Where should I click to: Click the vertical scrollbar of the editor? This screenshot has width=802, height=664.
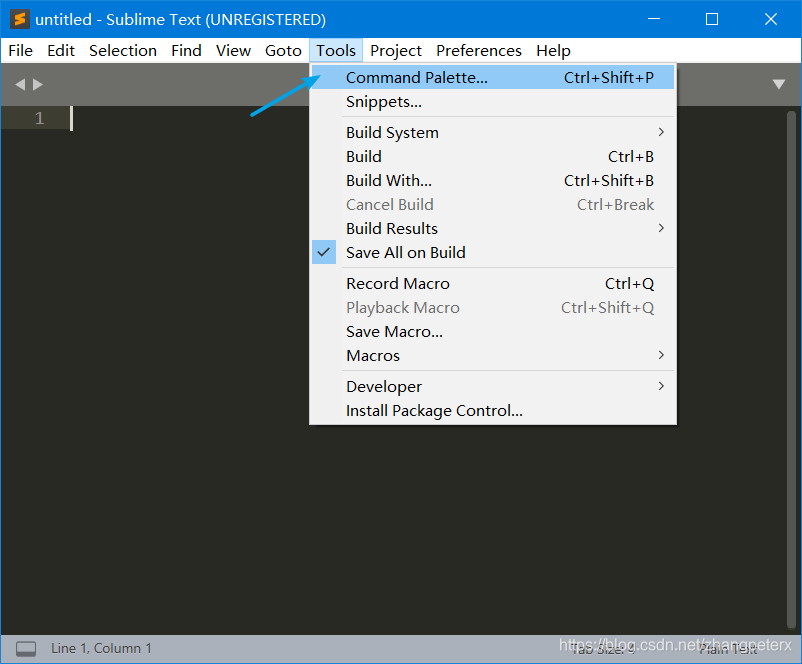(791, 368)
